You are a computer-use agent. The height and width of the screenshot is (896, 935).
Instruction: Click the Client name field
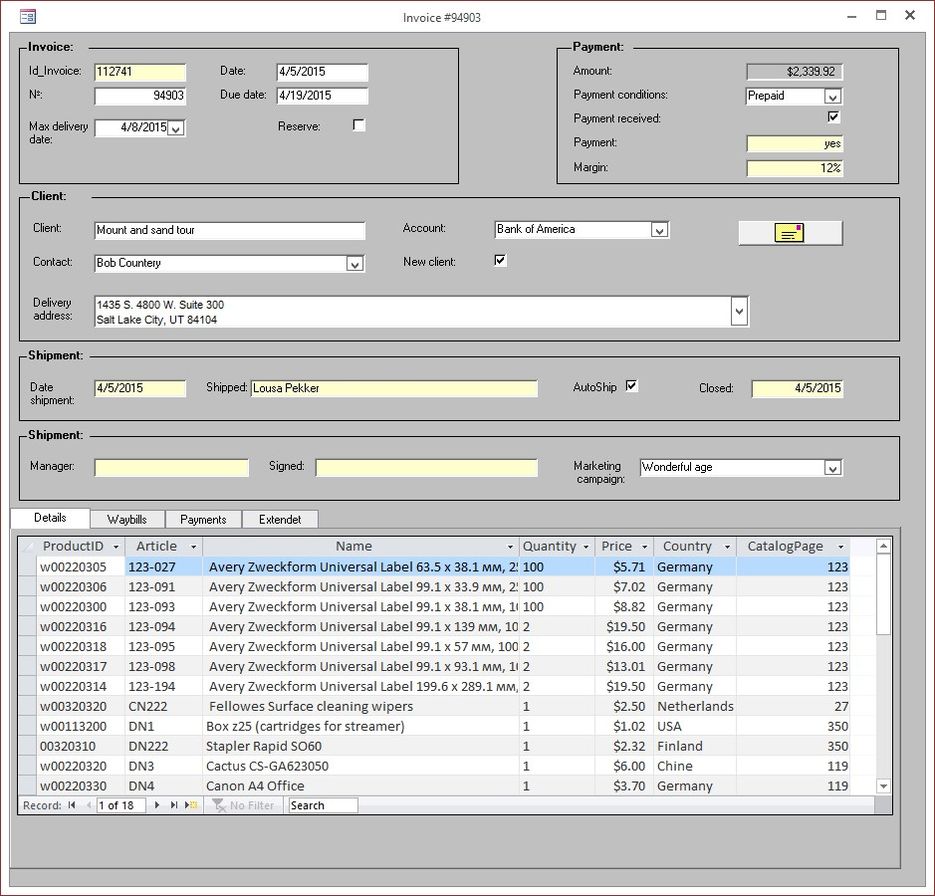[x=230, y=231]
